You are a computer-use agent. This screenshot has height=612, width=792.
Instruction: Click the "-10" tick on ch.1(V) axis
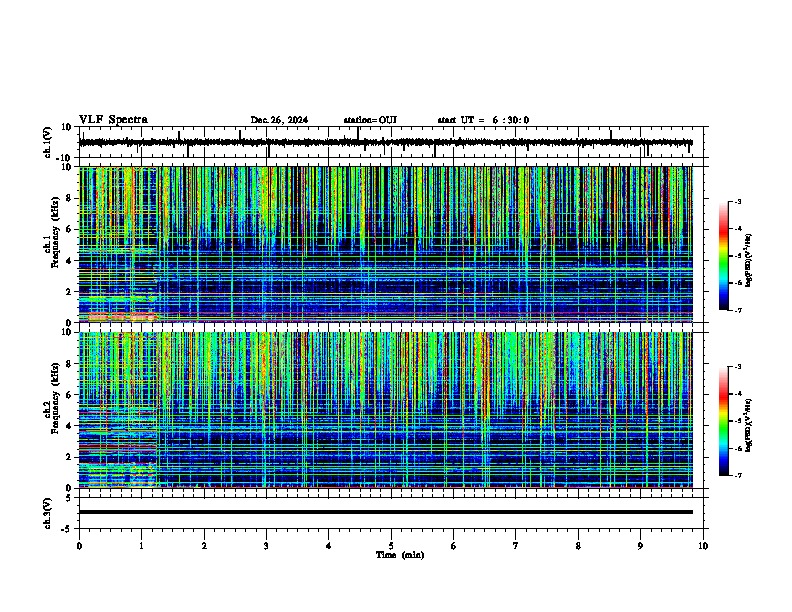65,158
